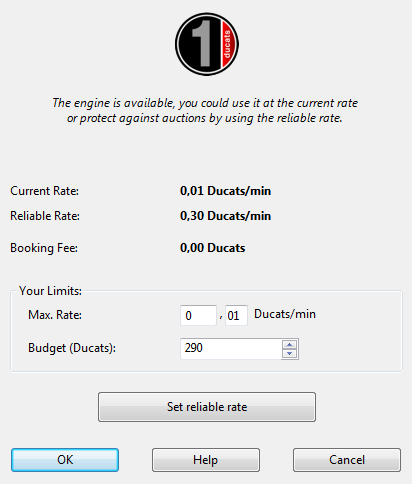This screenshot has width=412, height=484.
Task: Select the Max. Rate whole ducats field
Action: click(198, 315)
